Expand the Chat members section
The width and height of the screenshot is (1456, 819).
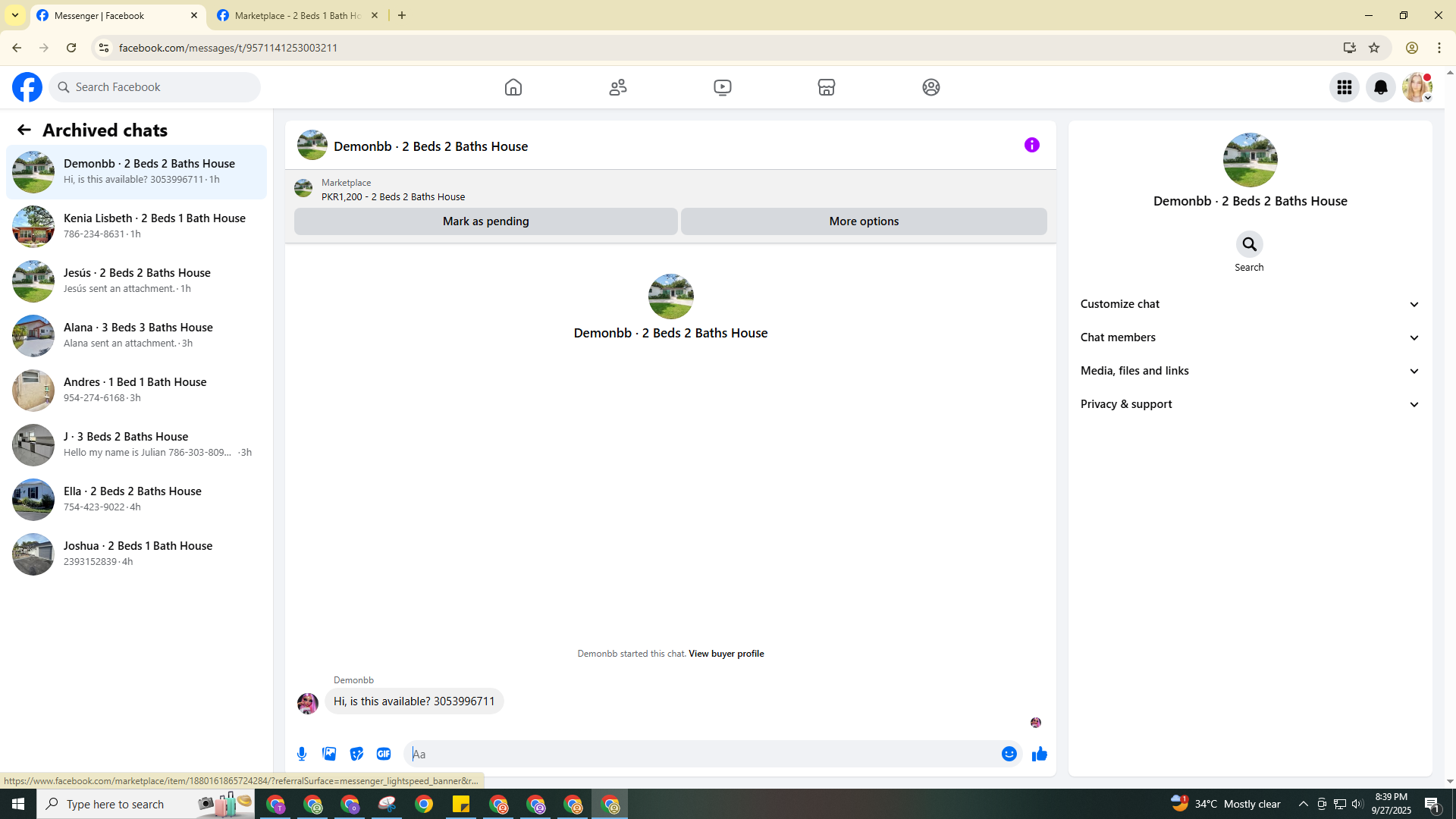pos(1249,337)
